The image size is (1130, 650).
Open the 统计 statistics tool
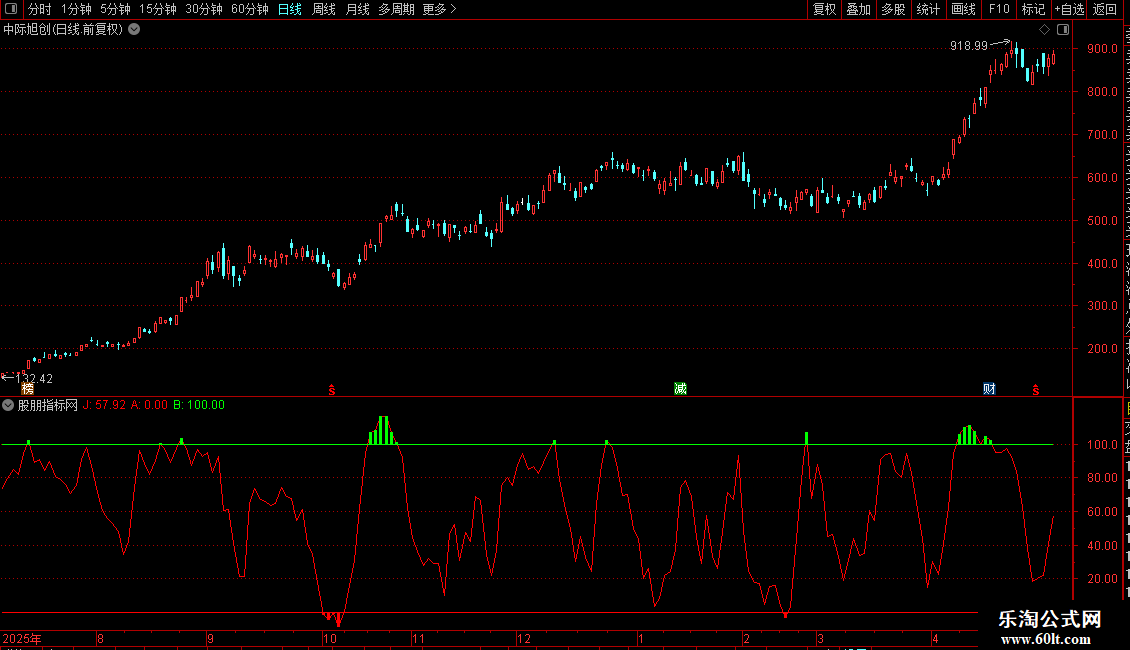[927, 9]
